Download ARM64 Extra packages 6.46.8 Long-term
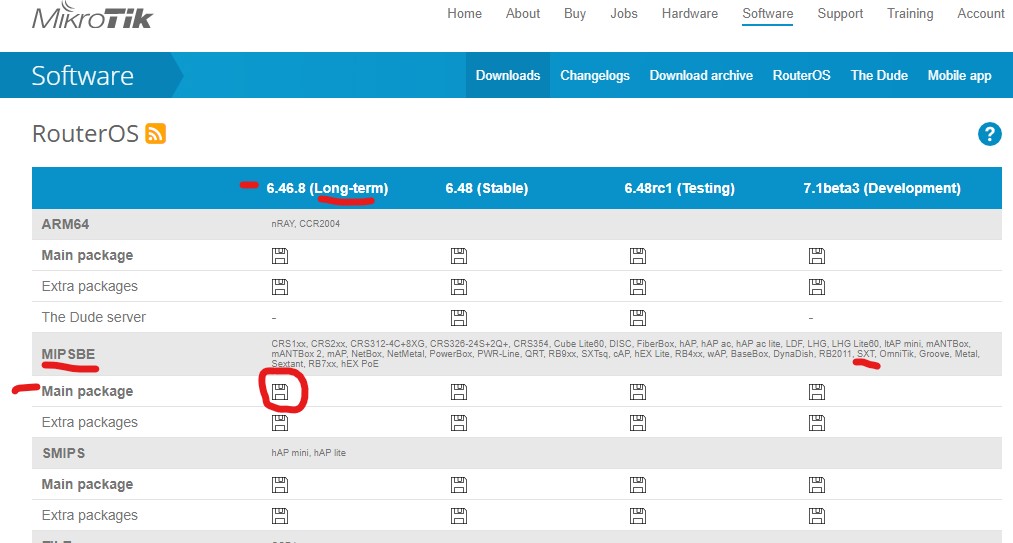Screen dimensions: 1013x543 click(x=280, y=287)
